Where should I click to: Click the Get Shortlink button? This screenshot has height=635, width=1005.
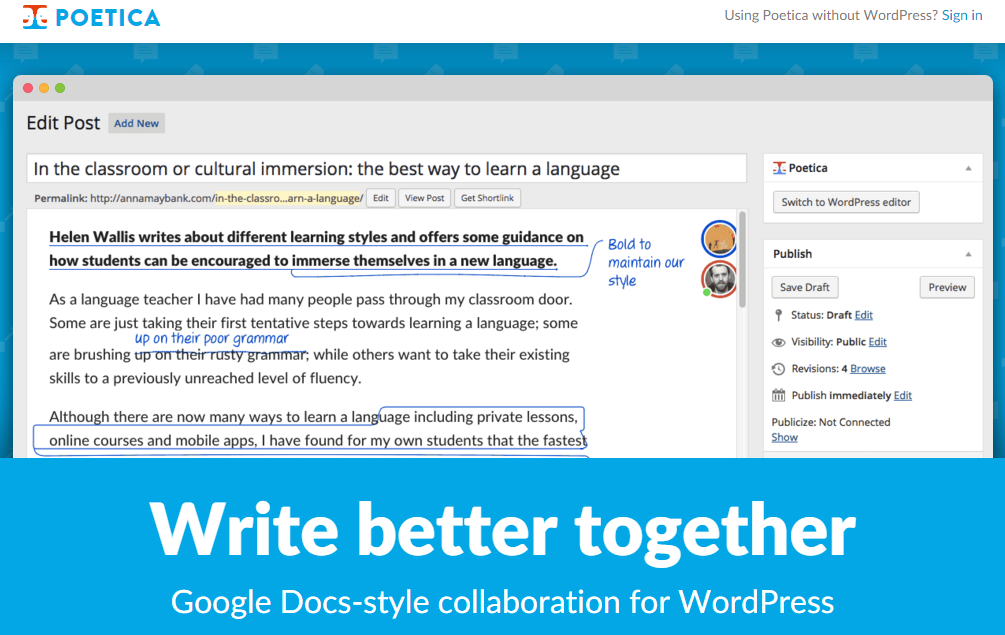pos(487,198)
